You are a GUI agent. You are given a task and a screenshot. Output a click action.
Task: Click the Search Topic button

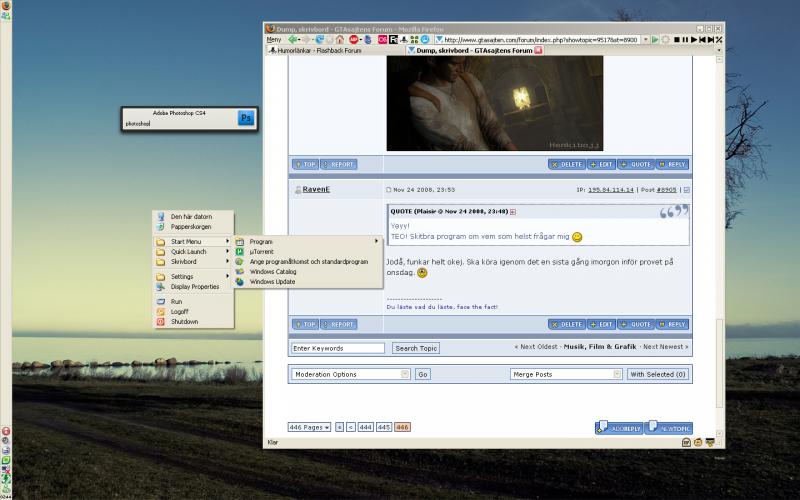pyautogui.click(x=416, y=348)
